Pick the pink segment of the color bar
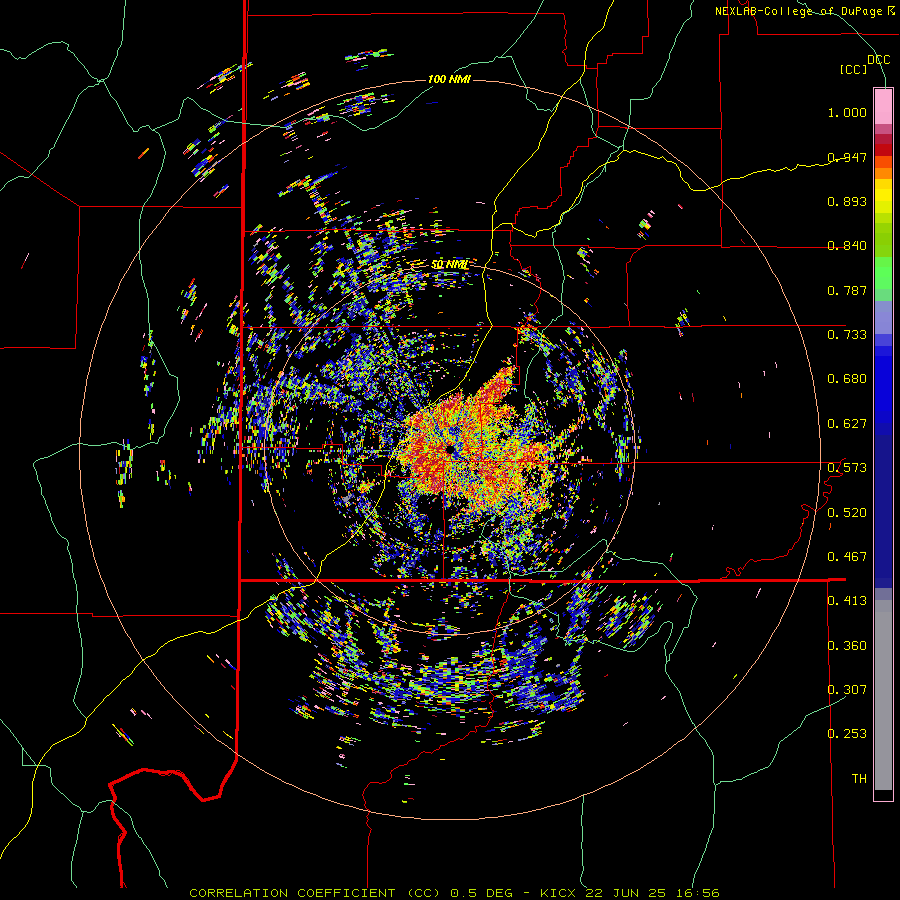The width and height of the screenshot is (900, 900). point(883,106)
